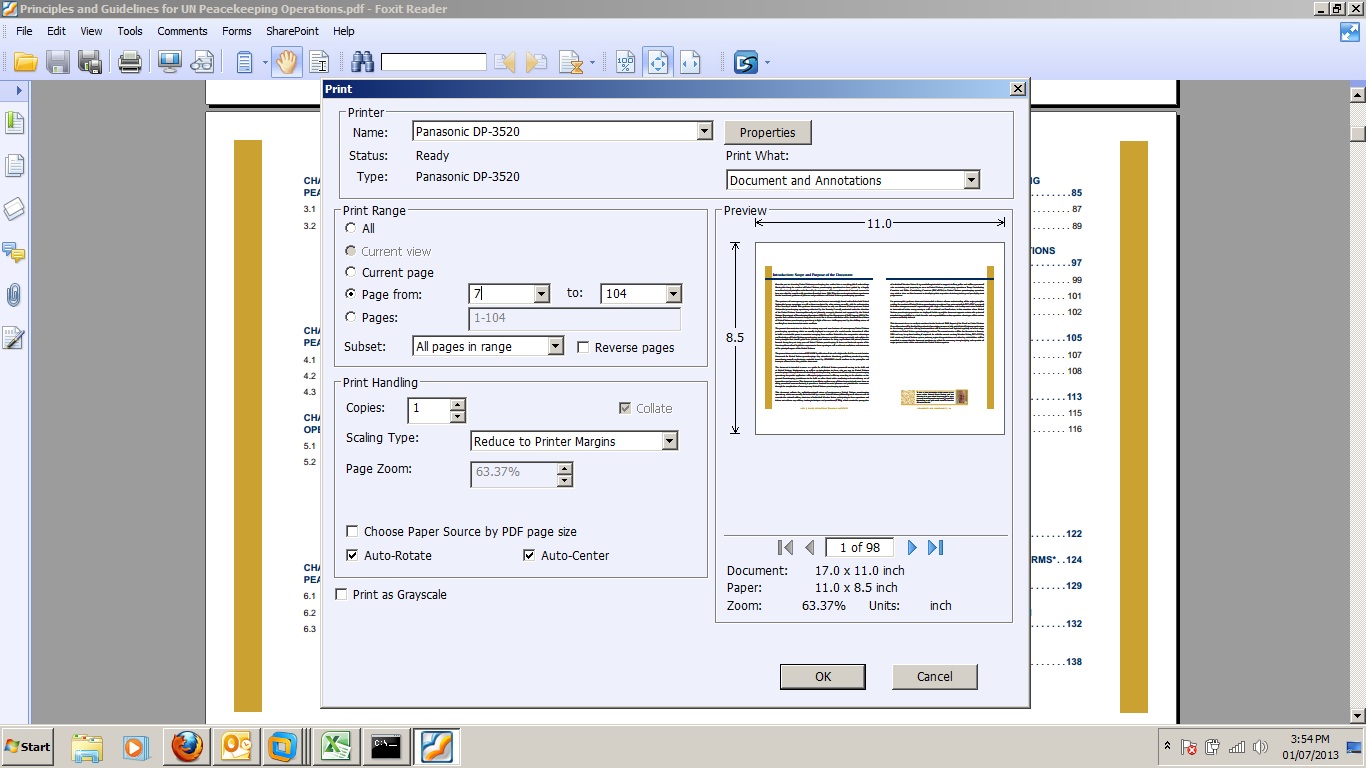Select the Hand tool in the toolbar

[x=288, y=61]
